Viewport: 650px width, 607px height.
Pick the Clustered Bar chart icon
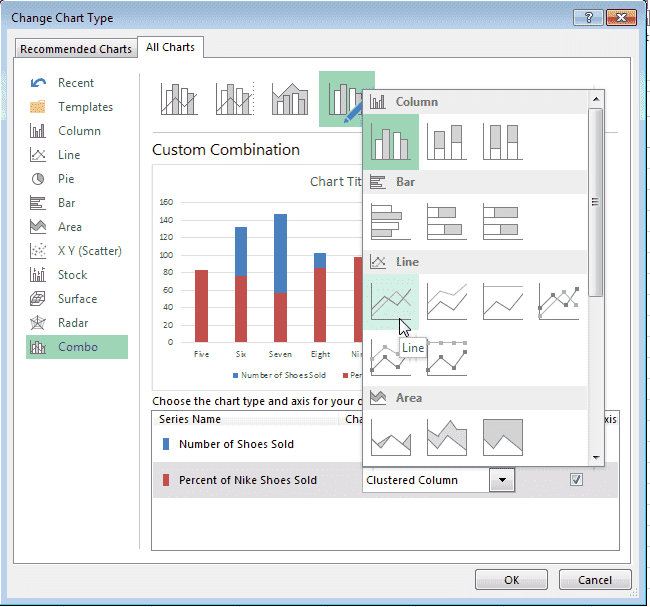tap(391, 221)
